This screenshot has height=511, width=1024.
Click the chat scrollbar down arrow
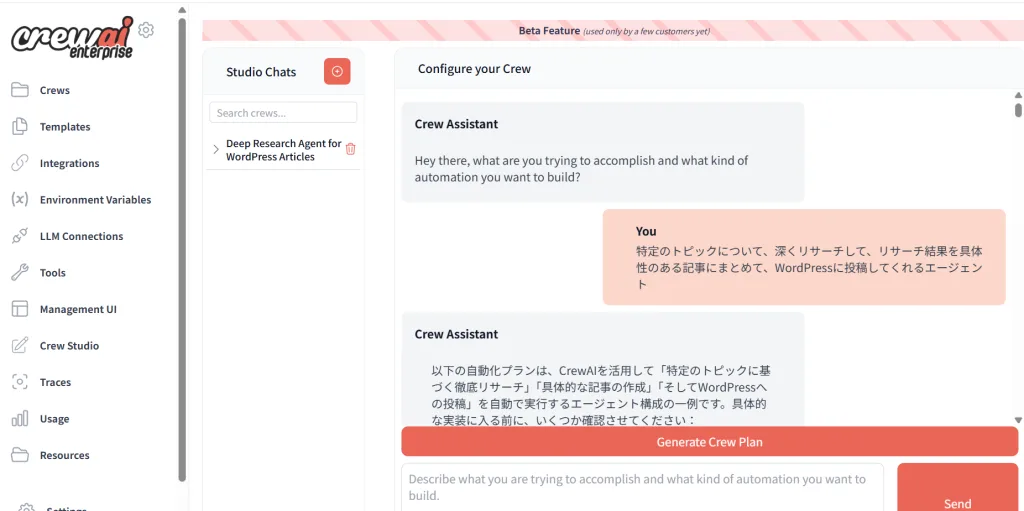pos(1018,420)
